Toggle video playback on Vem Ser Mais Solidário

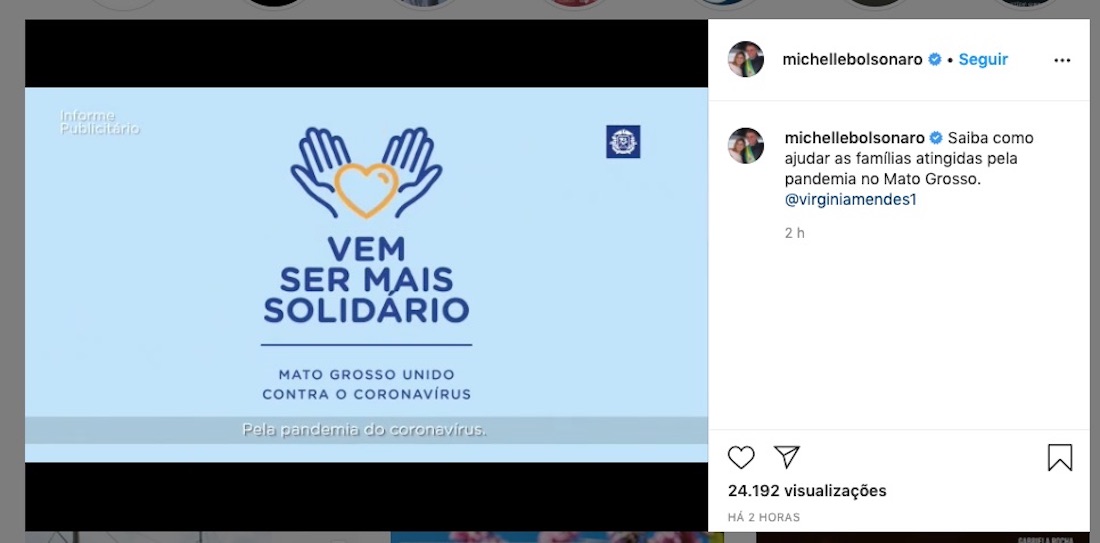[x=366, y=274]
